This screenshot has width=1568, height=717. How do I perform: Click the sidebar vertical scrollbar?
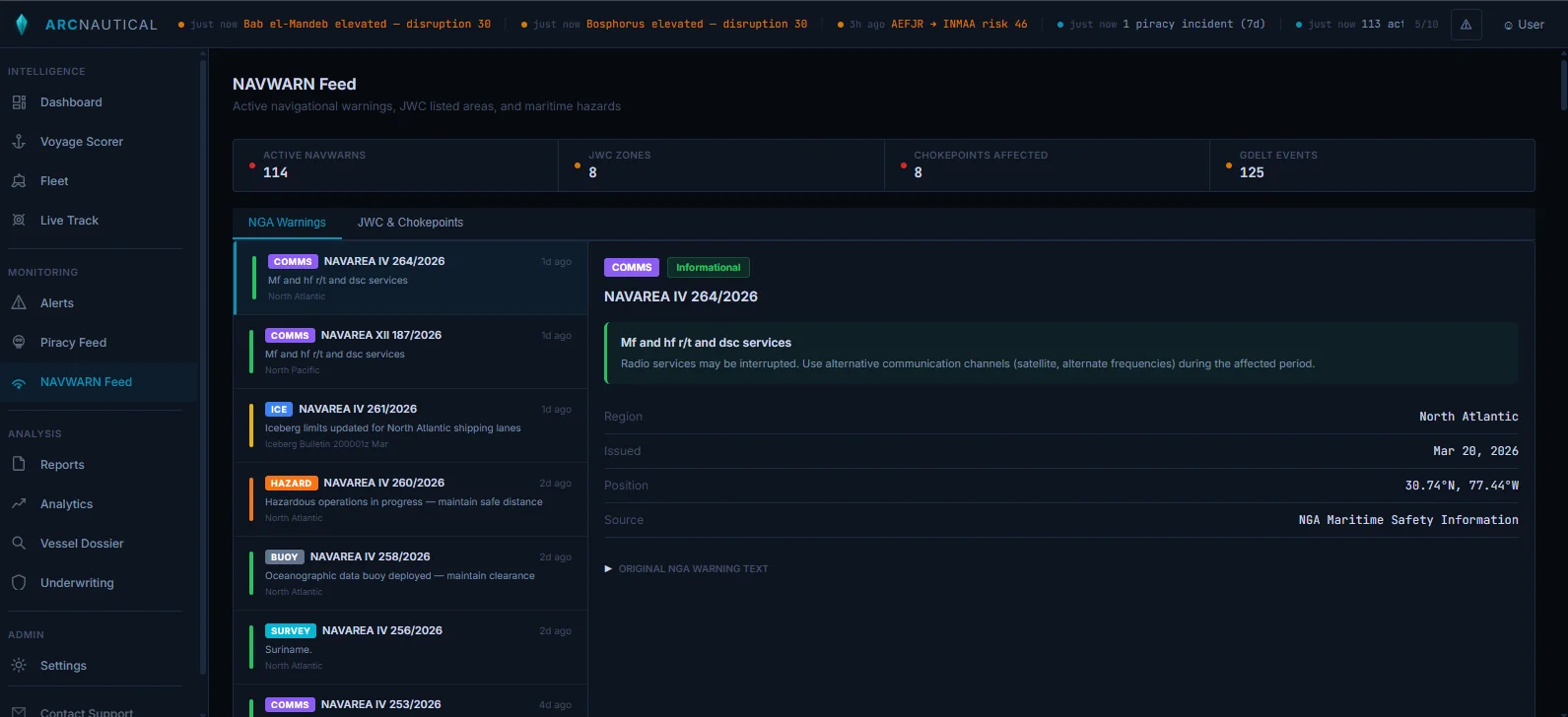[x=203, y=364]
